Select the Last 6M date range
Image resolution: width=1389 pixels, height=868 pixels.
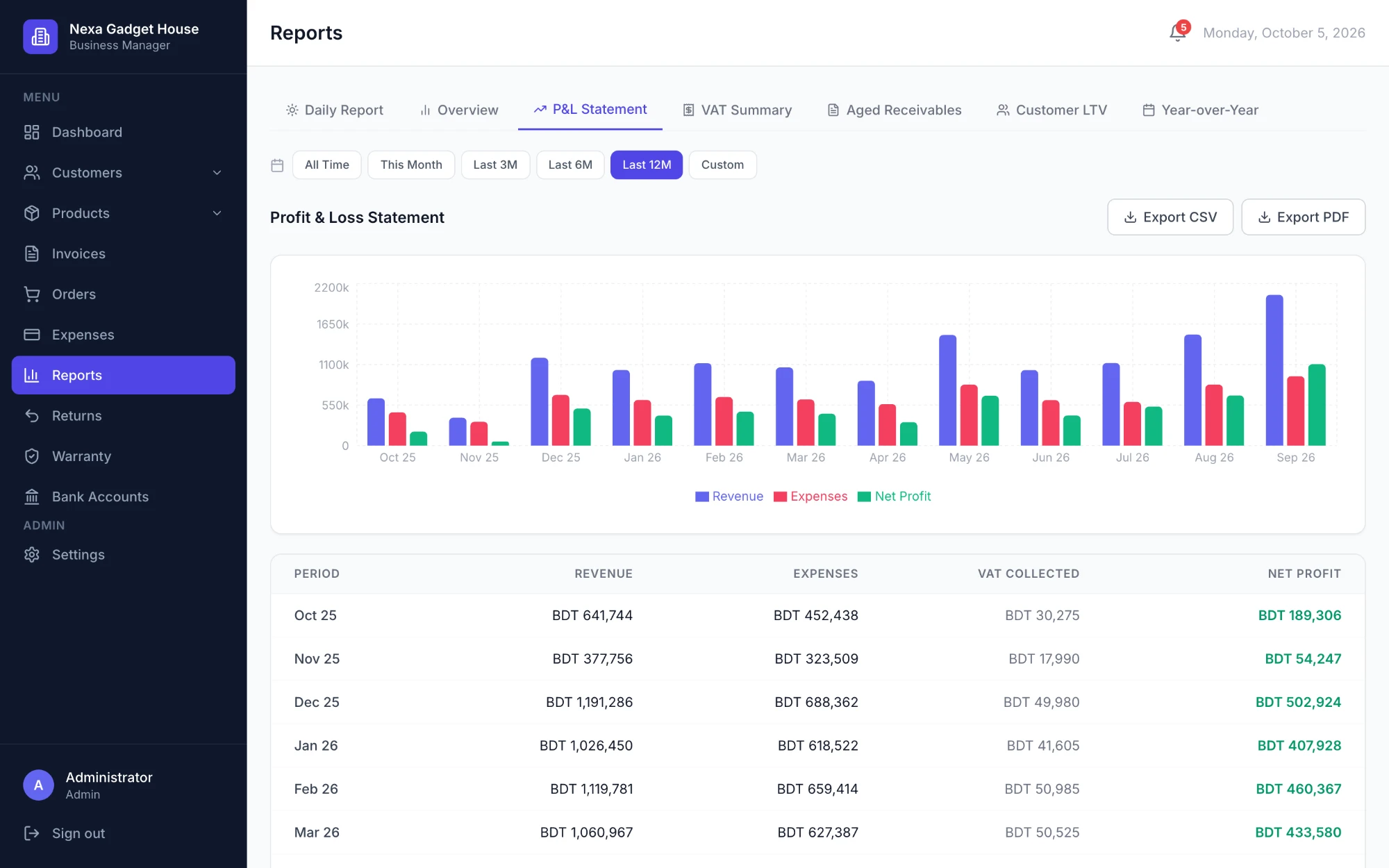(570, 165)
